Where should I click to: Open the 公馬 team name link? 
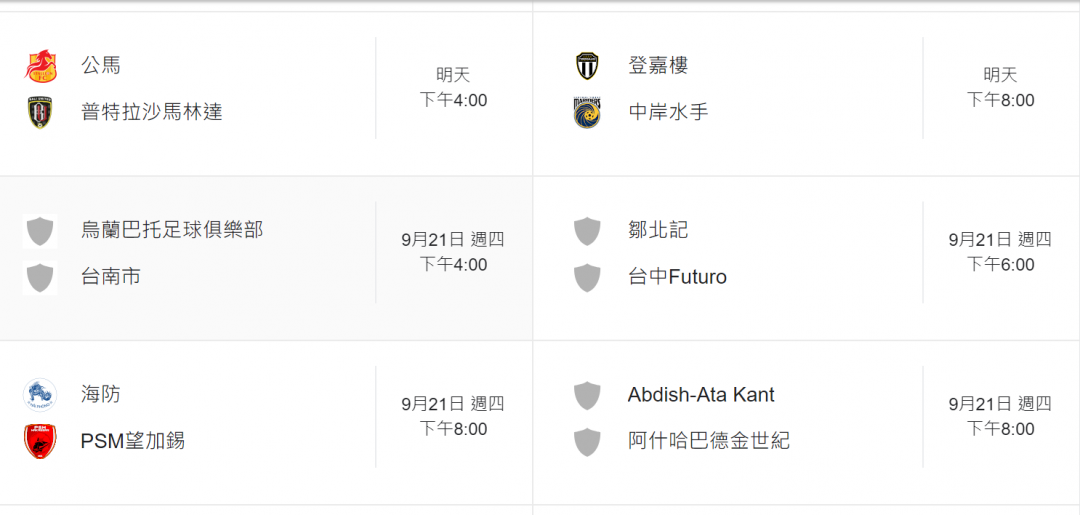point(101,65)
